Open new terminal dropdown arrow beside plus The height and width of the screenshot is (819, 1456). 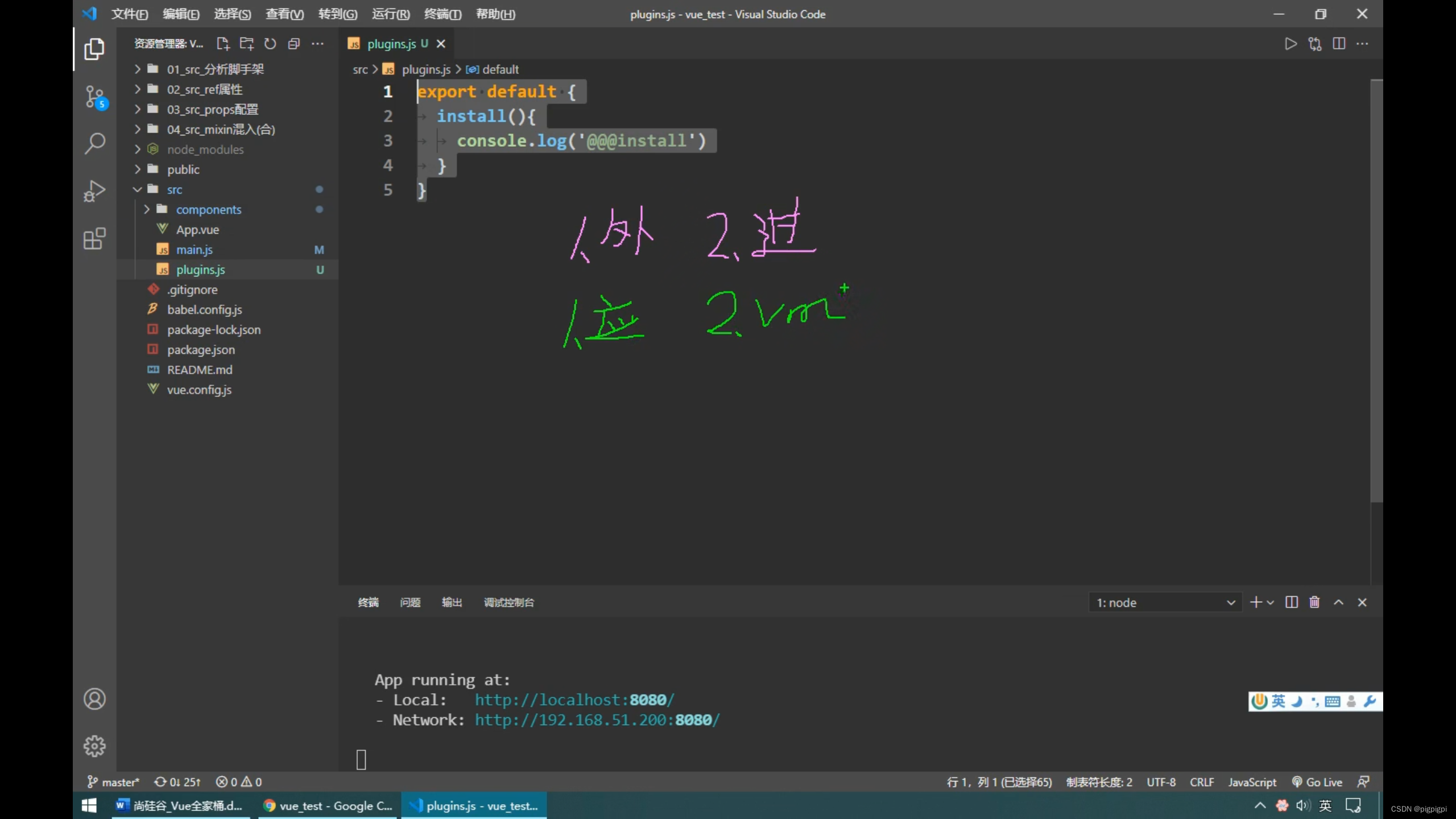pyautogui.click(x=1271, y=602)
